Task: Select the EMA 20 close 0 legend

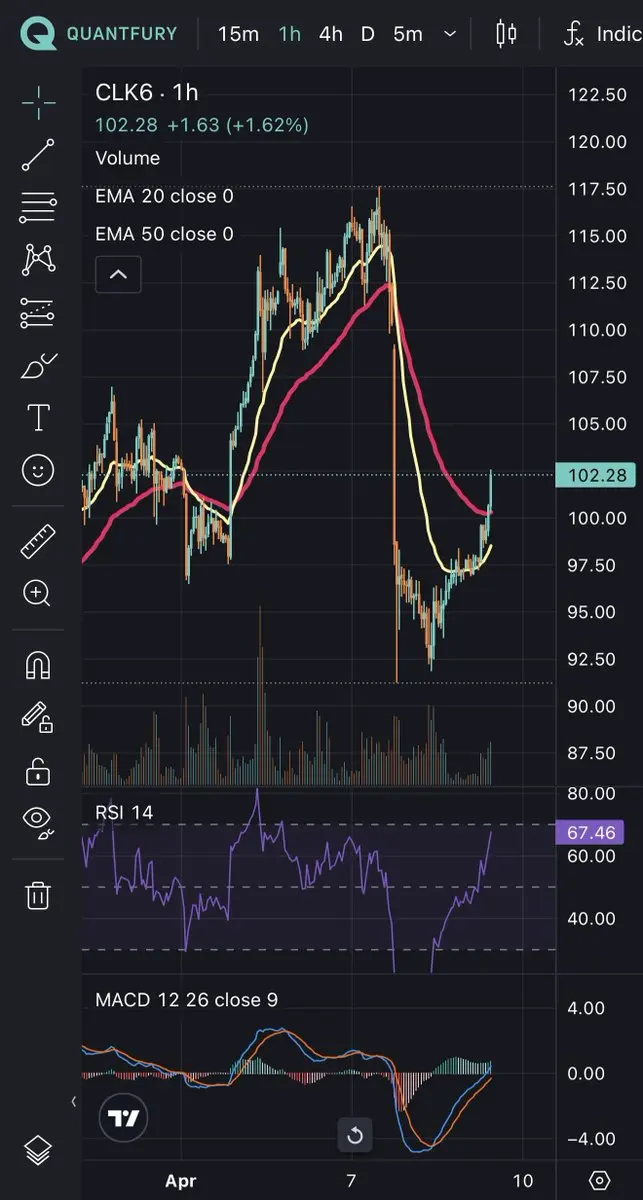Action: point(164,197)
